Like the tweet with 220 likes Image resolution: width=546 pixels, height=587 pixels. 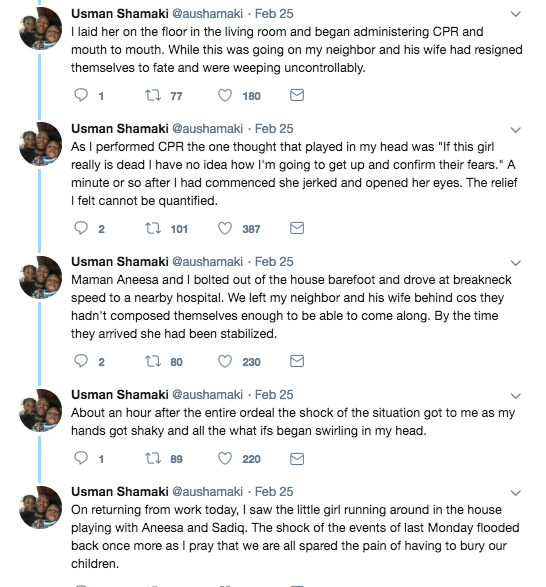click(225, 458)
